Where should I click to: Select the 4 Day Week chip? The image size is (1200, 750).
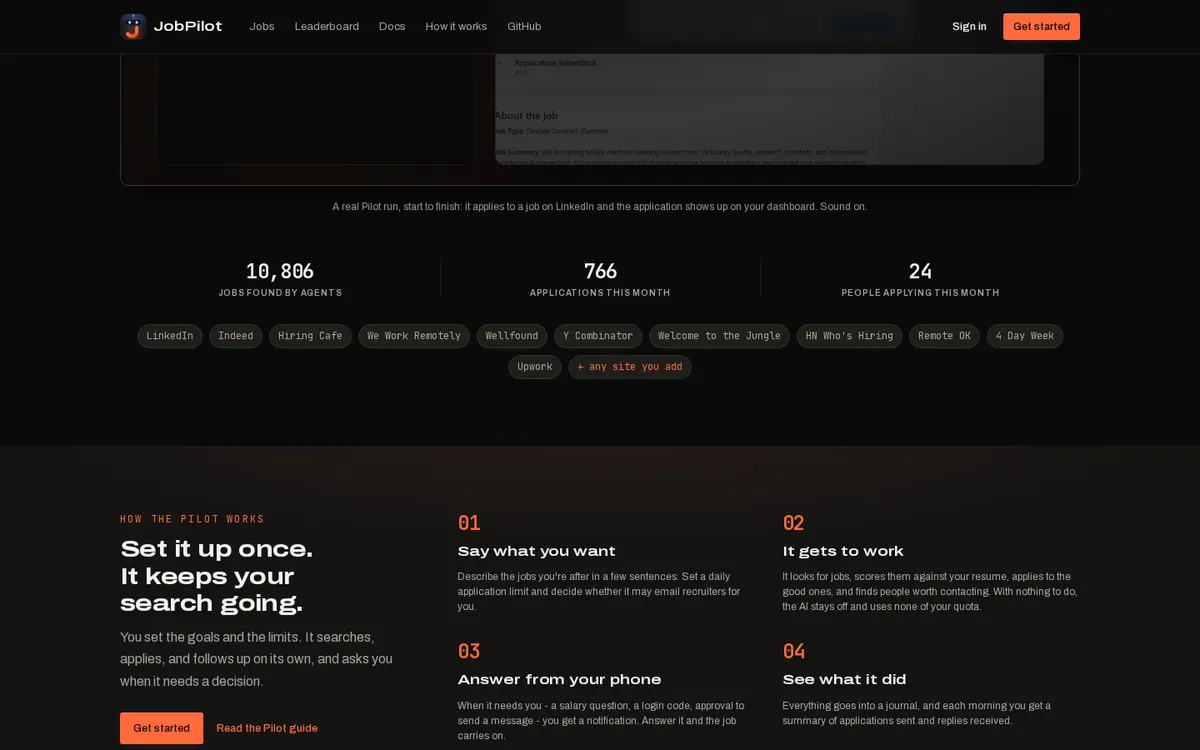1025,336
